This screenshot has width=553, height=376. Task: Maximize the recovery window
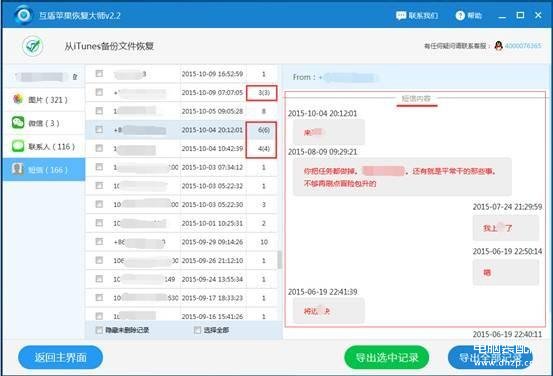tap(520, 15)
